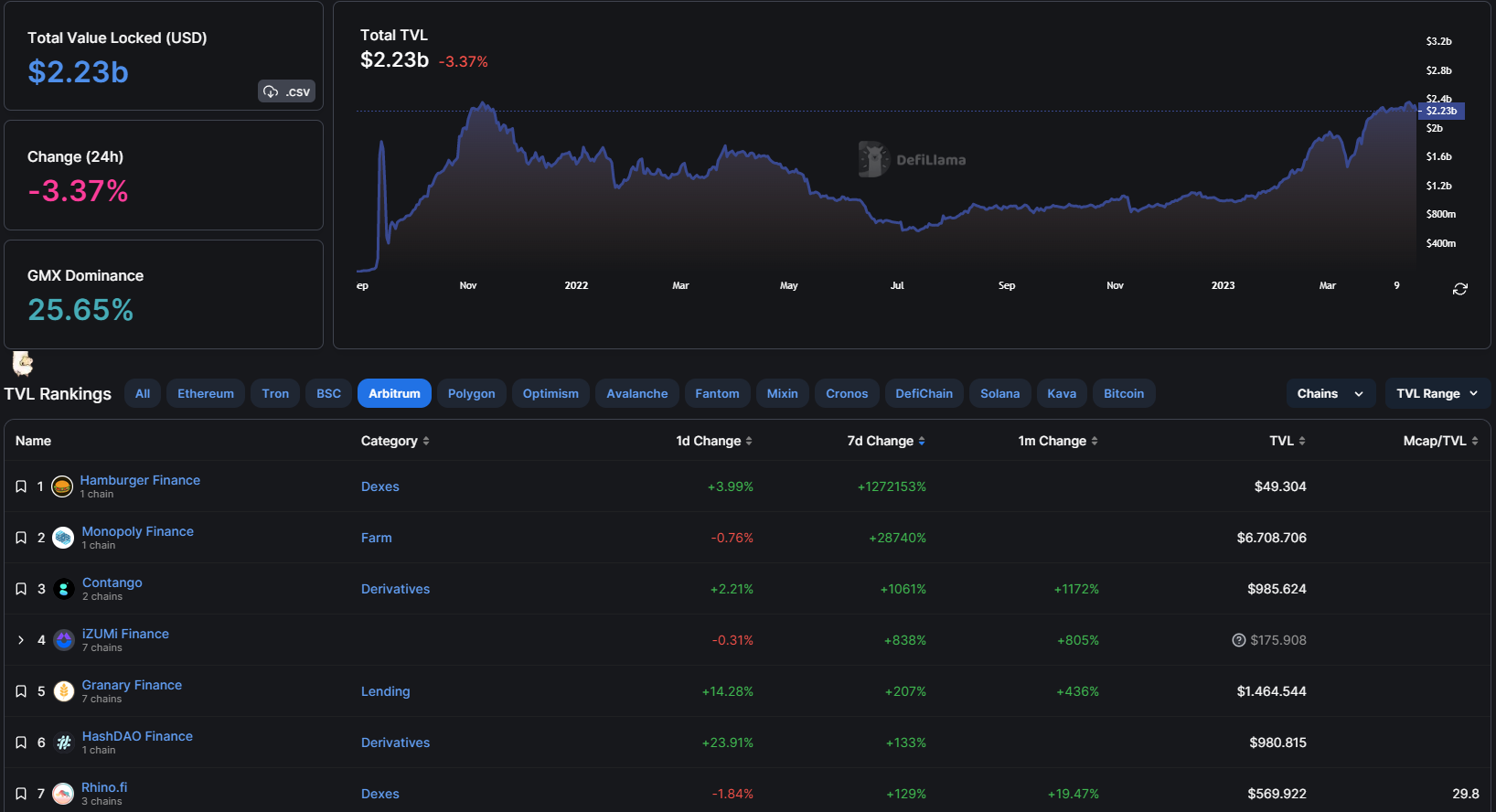
Task: Open HashDAO Finance protocol page
Action: pos(137,736)
